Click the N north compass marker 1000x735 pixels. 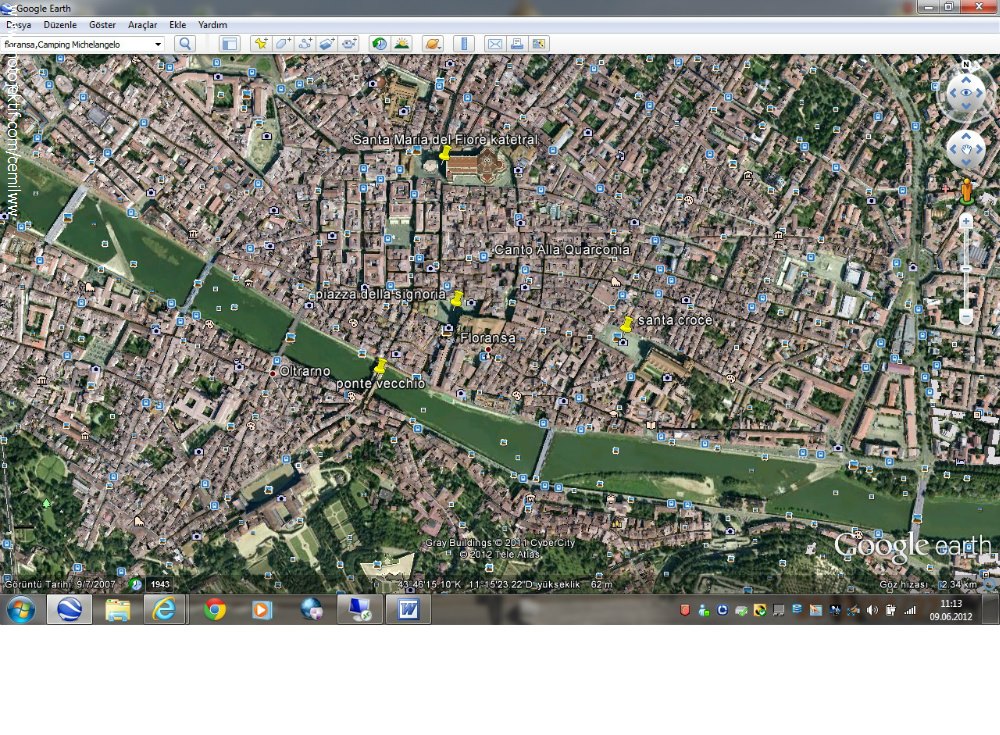pos(966,64)
